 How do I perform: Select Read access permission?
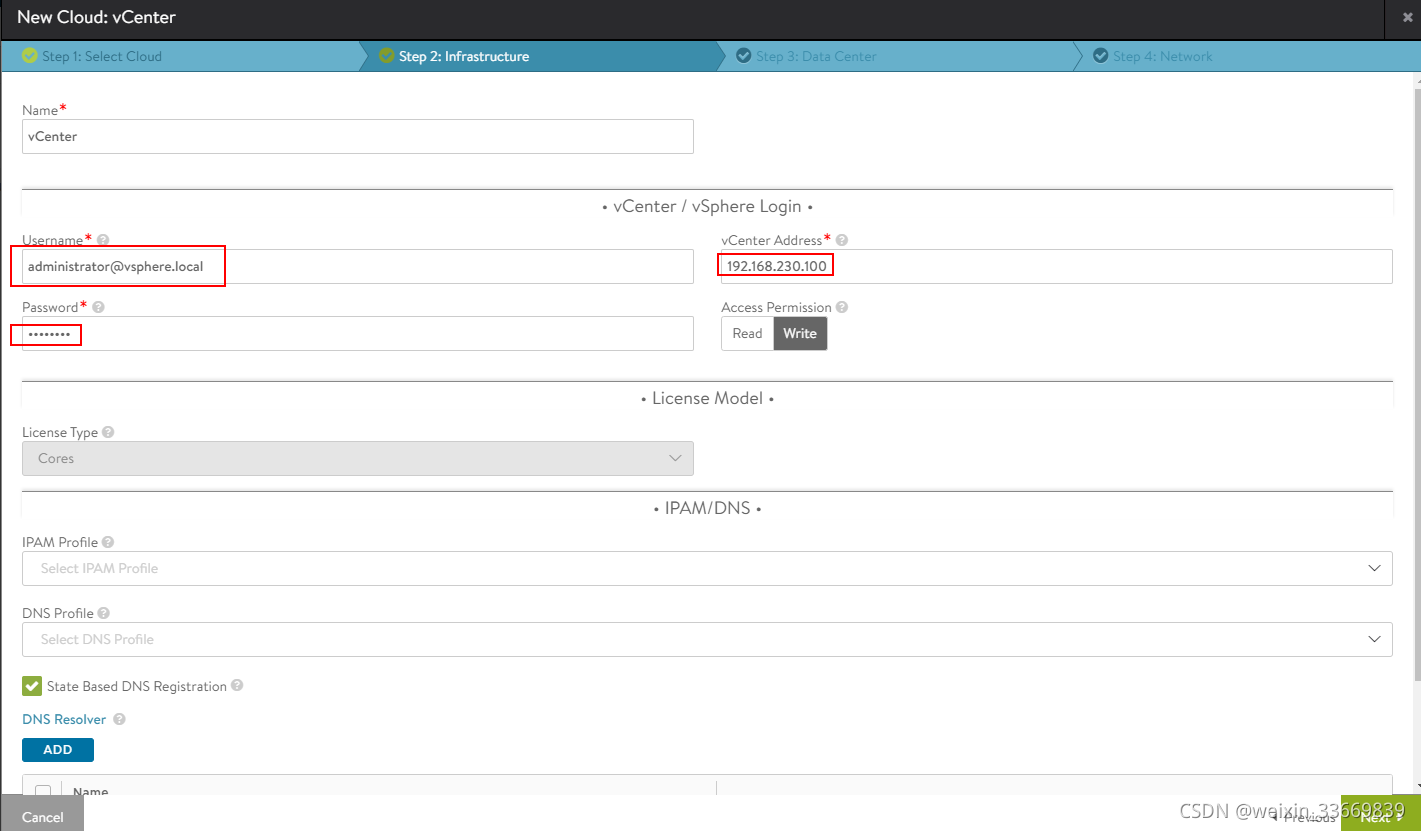(747, 334)
